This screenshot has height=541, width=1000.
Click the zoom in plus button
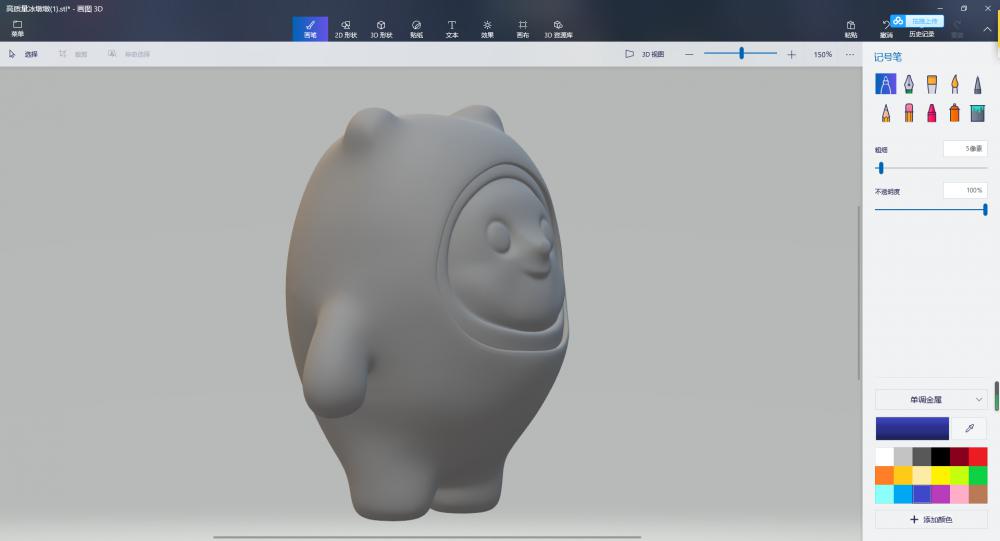coord(791,54)
